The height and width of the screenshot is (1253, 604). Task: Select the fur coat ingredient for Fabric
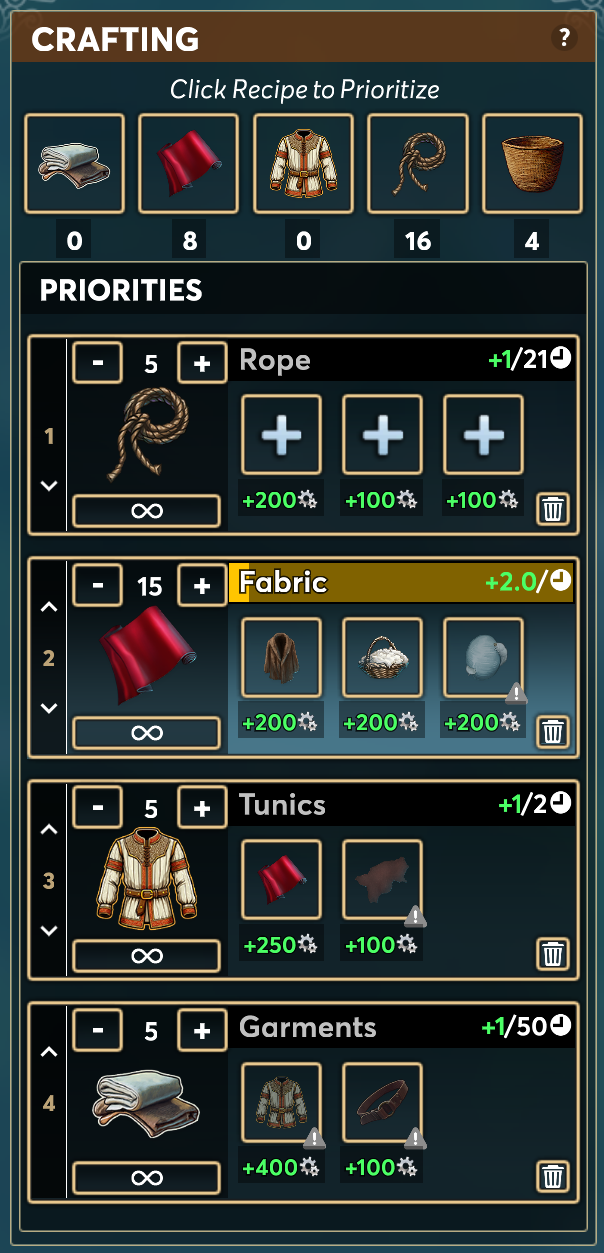click(x=282, y=657)
